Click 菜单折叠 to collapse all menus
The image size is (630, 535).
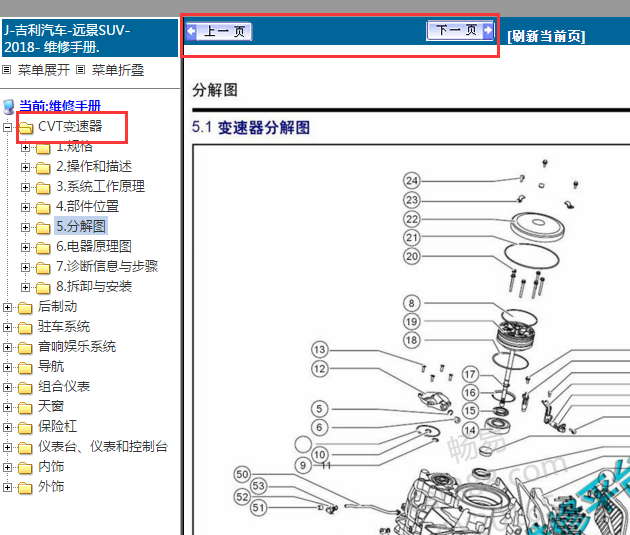(x=118, y=70)
